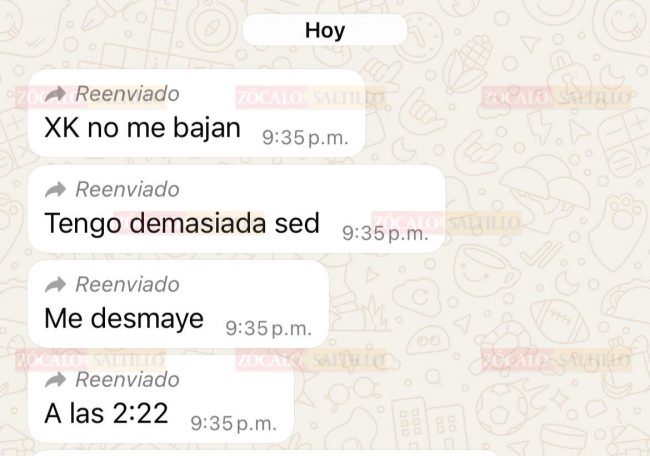Click the timestamp next to "Tengo demasiada sed"
This screenshot has height=456, width=650.
385,233
